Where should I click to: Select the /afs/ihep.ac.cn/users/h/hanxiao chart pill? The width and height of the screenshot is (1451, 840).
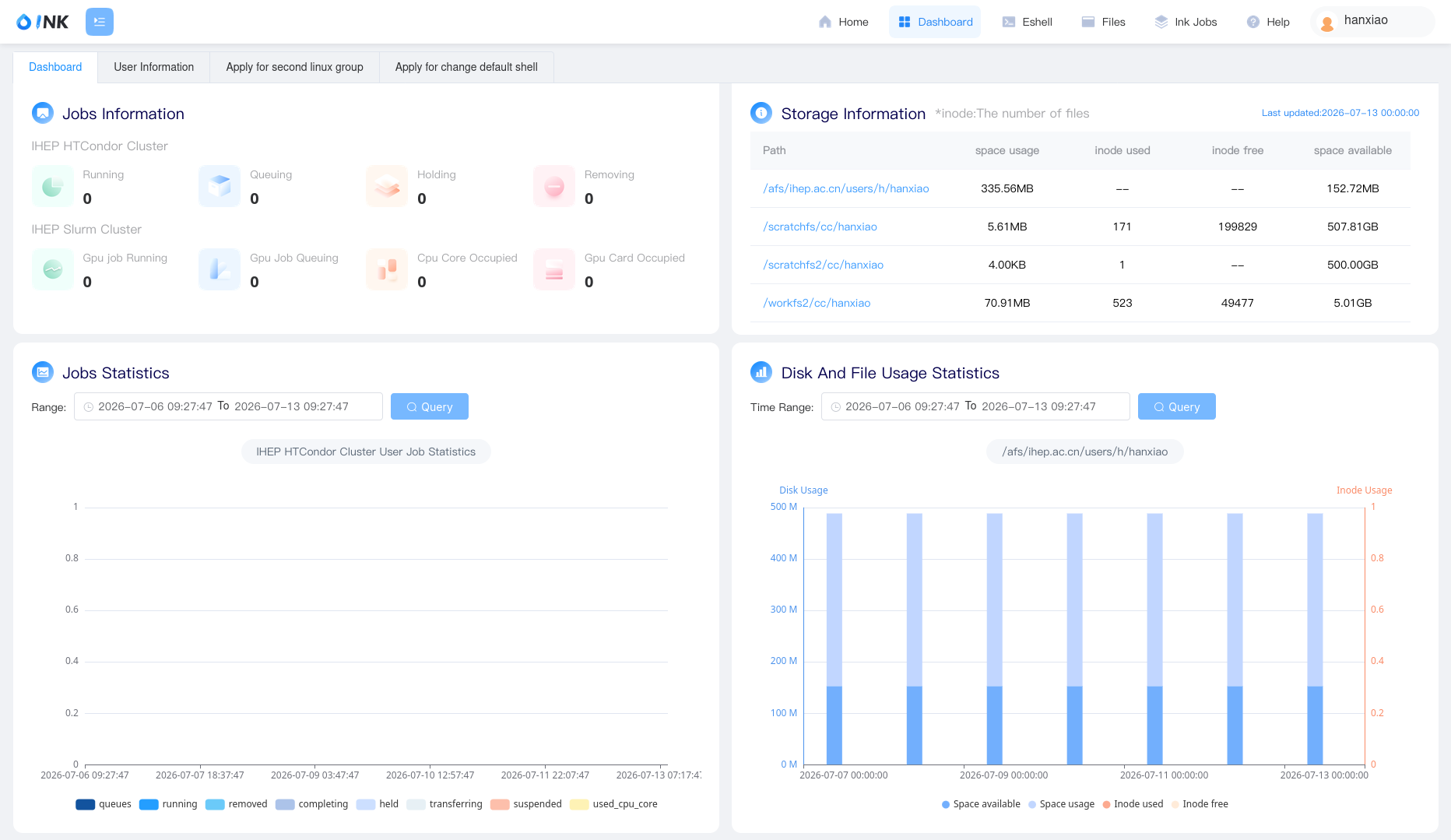click(1085, 452)
